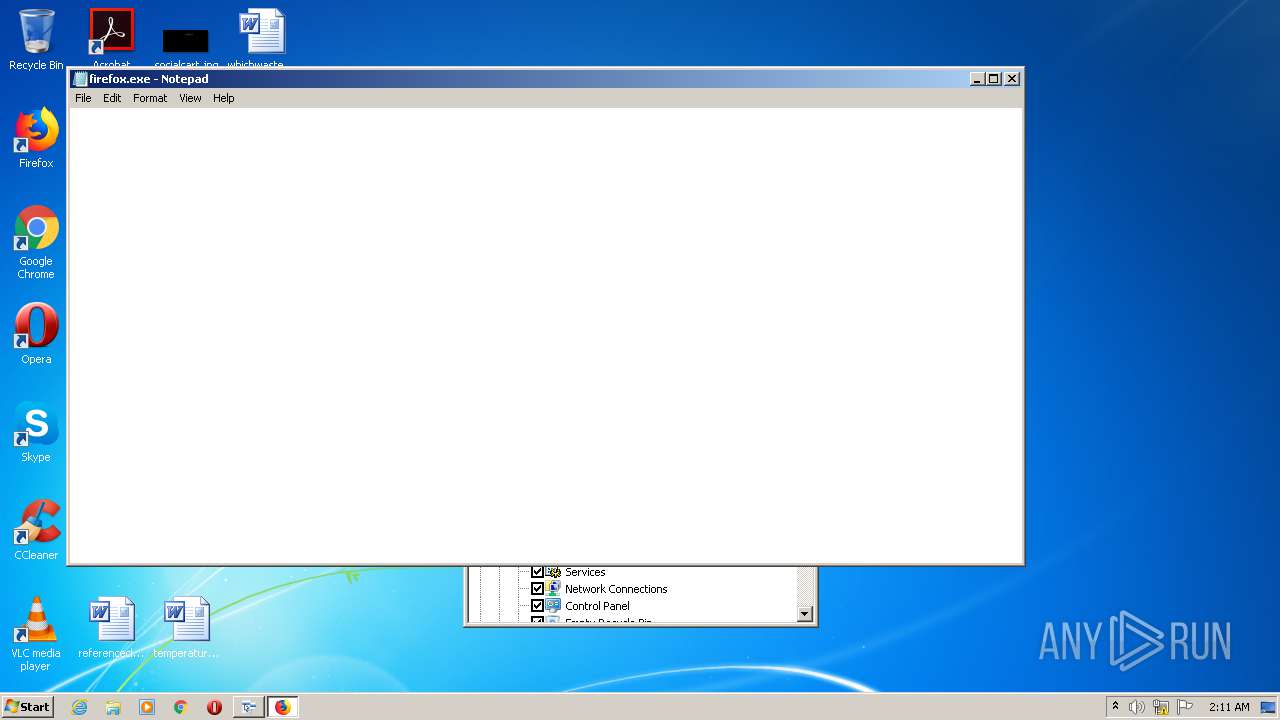Select the Control Panel entry text
Screen dimensions: 1280x720
coord(597,606)
